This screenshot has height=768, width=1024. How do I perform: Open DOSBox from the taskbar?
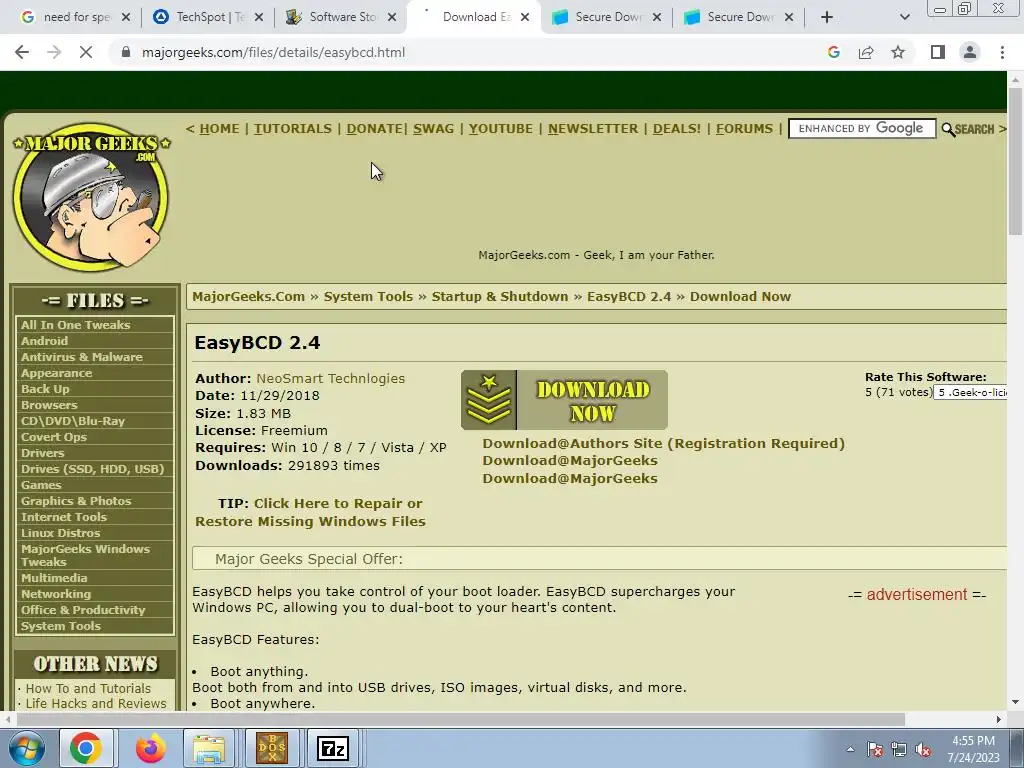(272, 748)
